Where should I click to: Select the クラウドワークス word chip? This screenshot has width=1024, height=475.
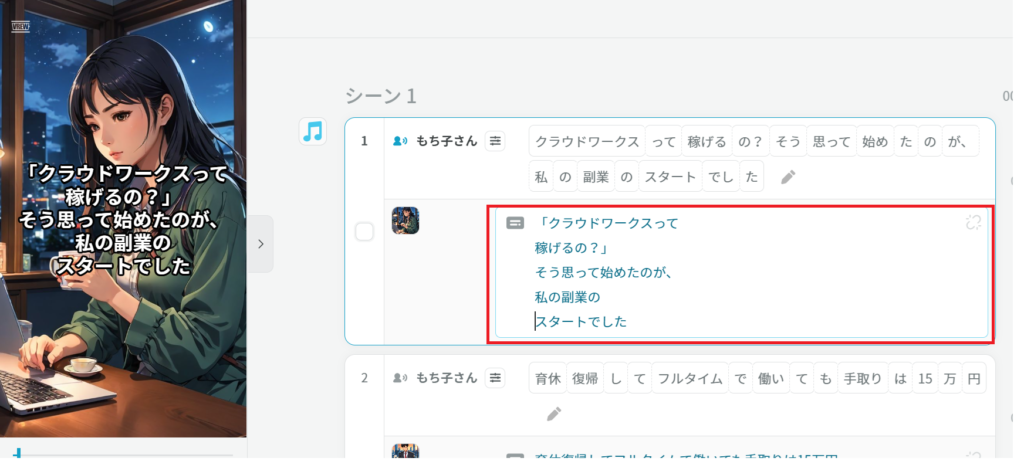coord(586,142)
